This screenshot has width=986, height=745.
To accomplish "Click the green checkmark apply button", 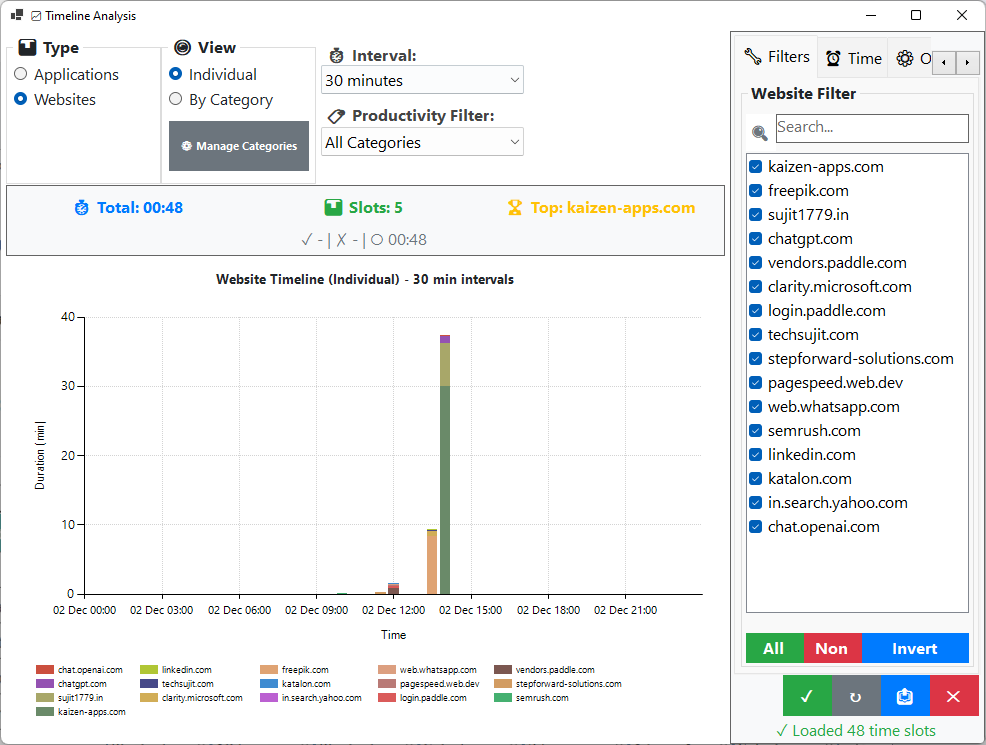I will point(807,696).
